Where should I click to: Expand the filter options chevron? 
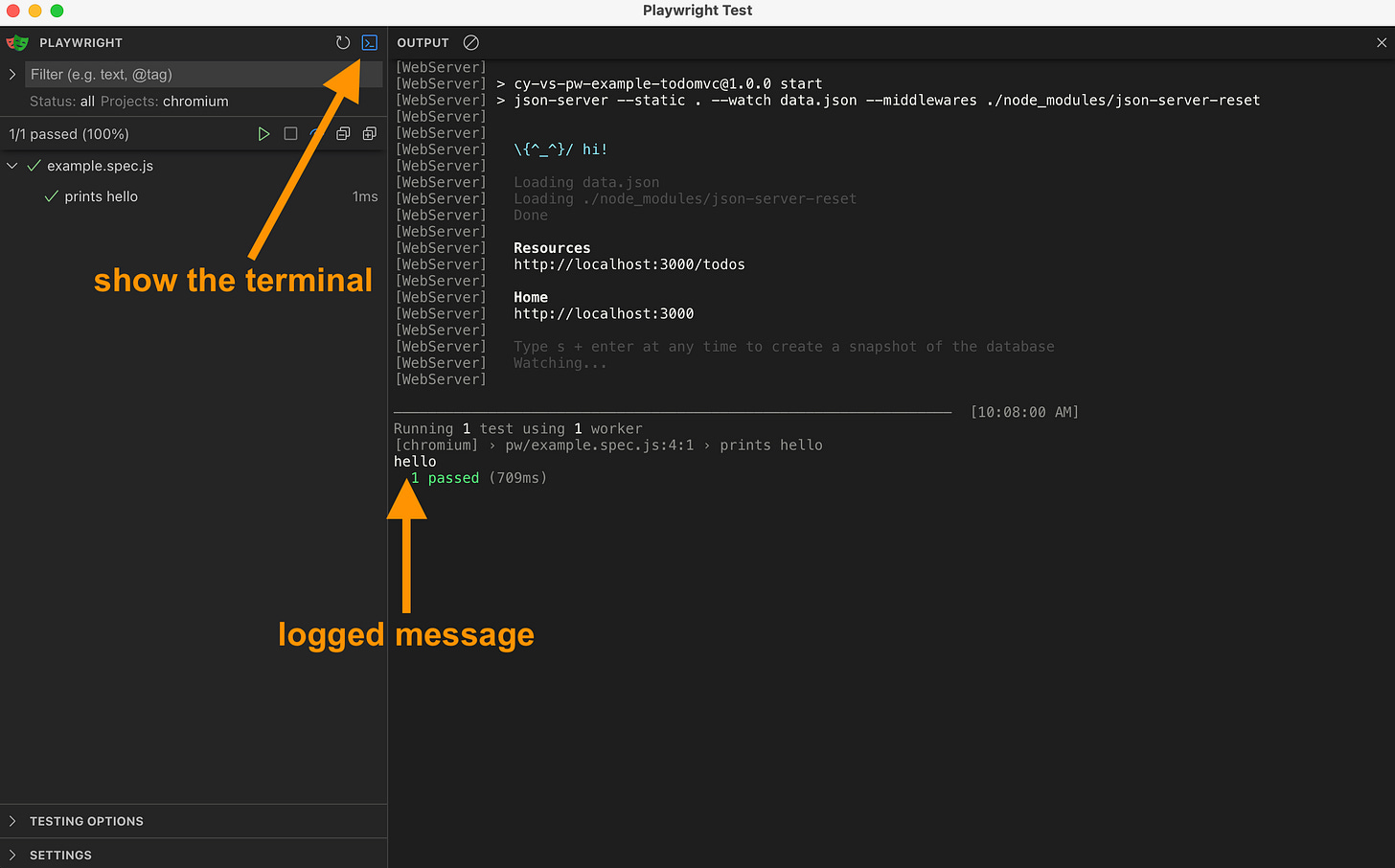point(11,74)
